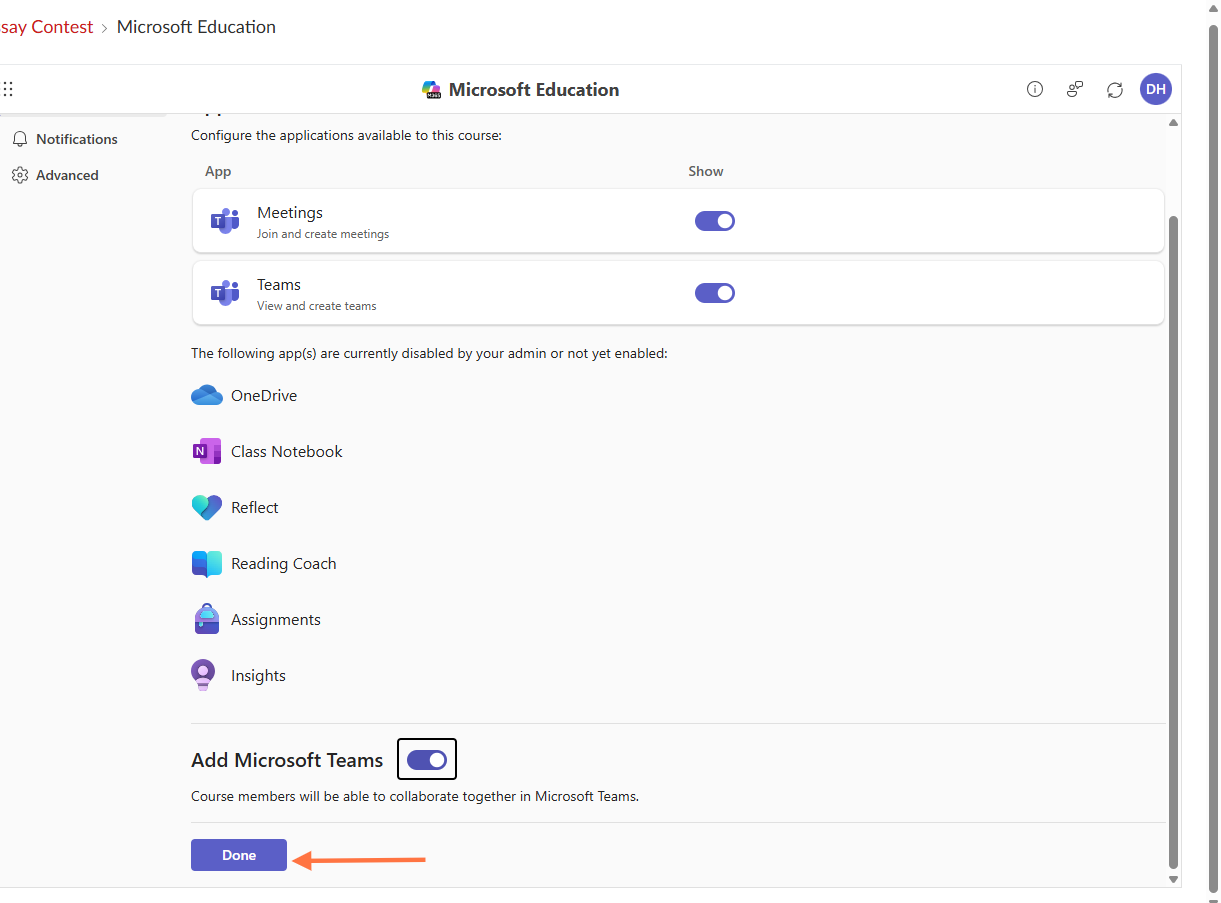Click the Reading Coach label
The height and width of the screenshot is (903, 1221).
tap(284, 563)
